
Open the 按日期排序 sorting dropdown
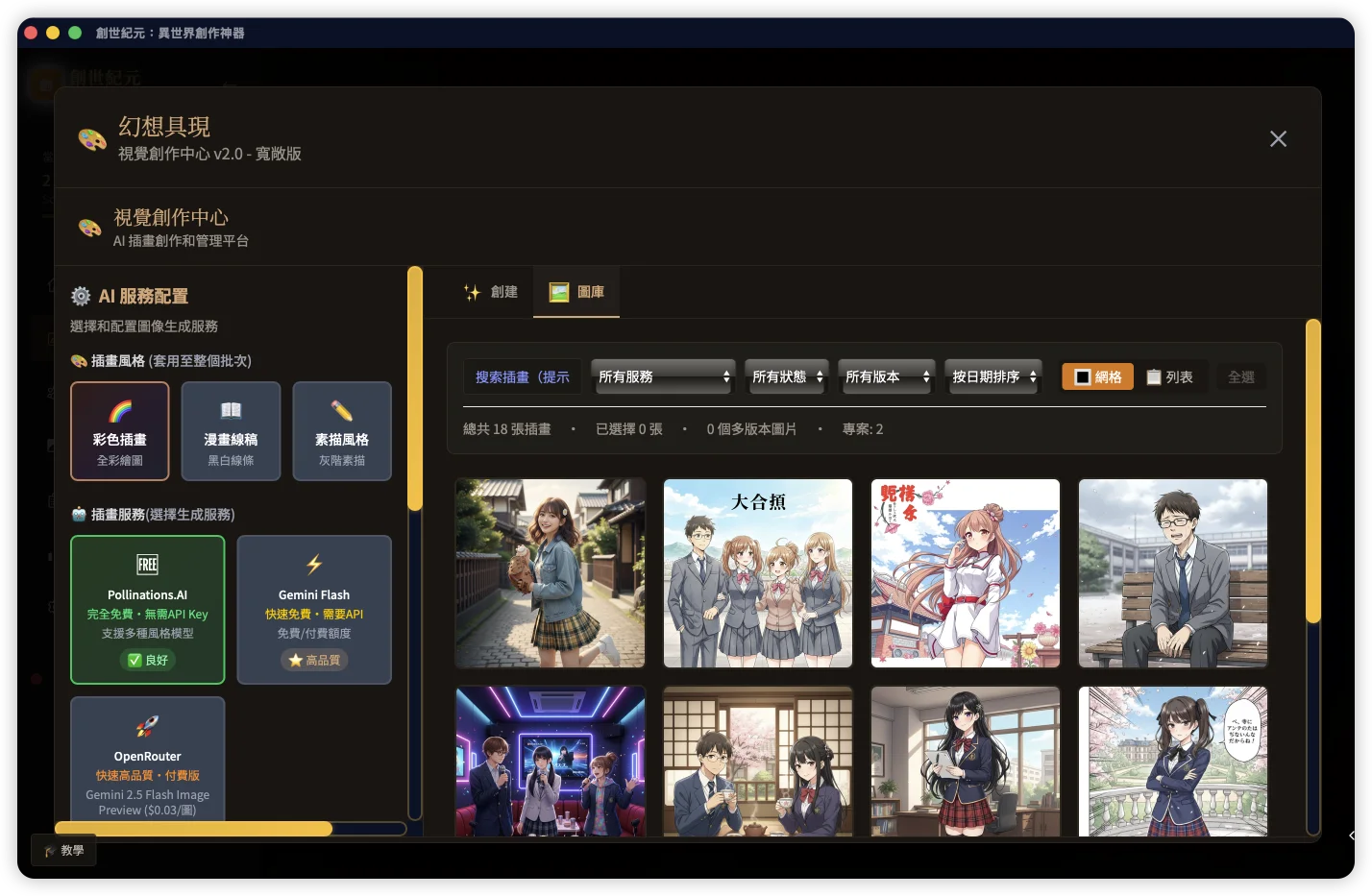coord(993,376)
